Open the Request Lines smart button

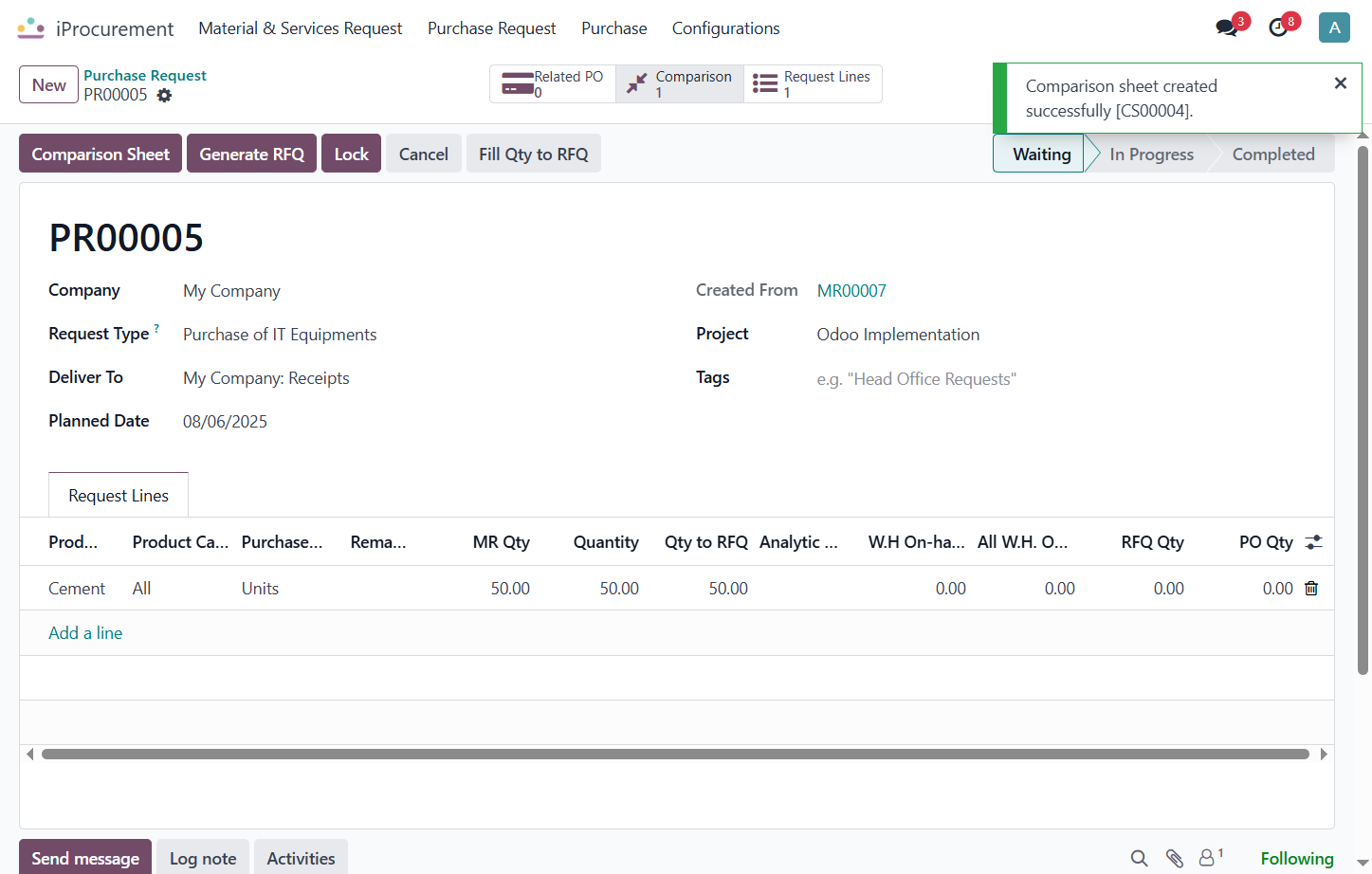813,83
